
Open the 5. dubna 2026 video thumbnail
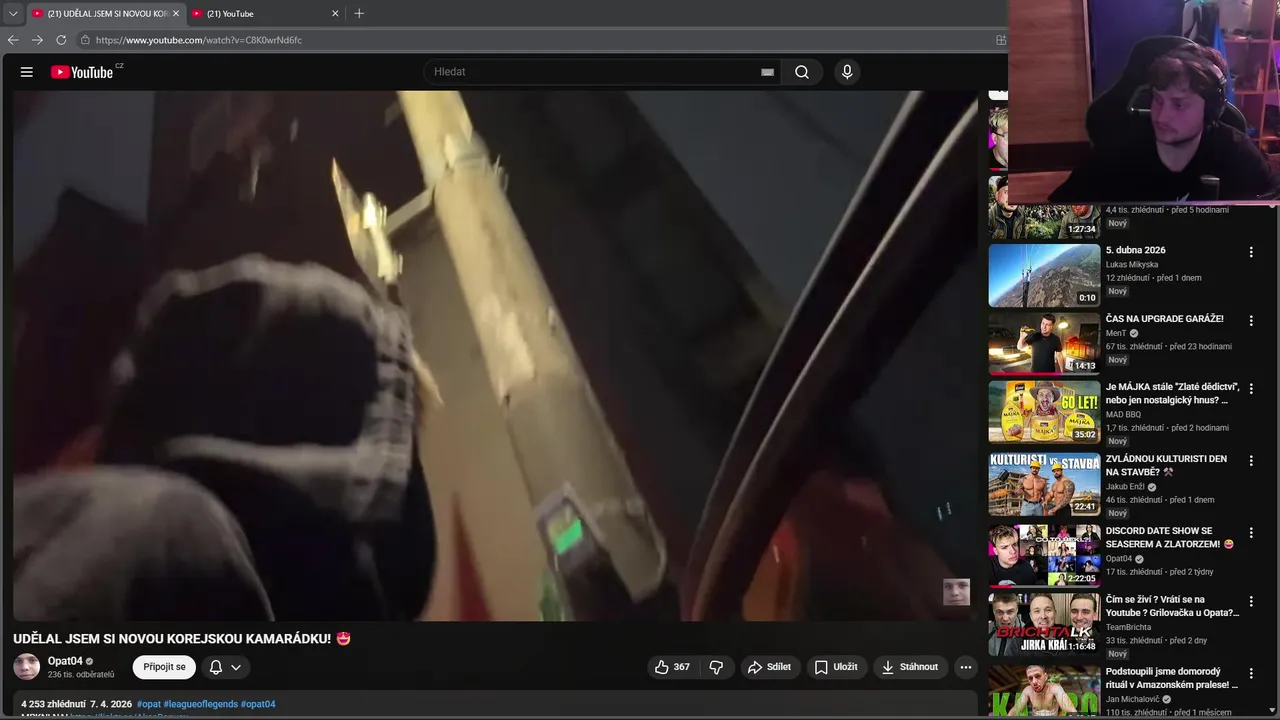[1044, 275]
